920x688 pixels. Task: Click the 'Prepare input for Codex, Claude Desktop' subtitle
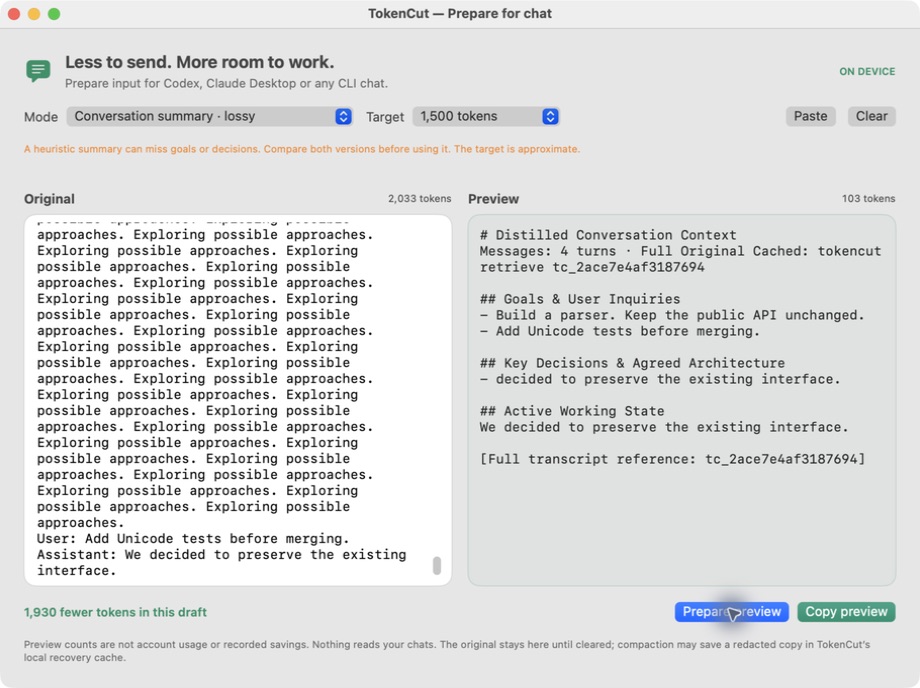click(226, 83)
